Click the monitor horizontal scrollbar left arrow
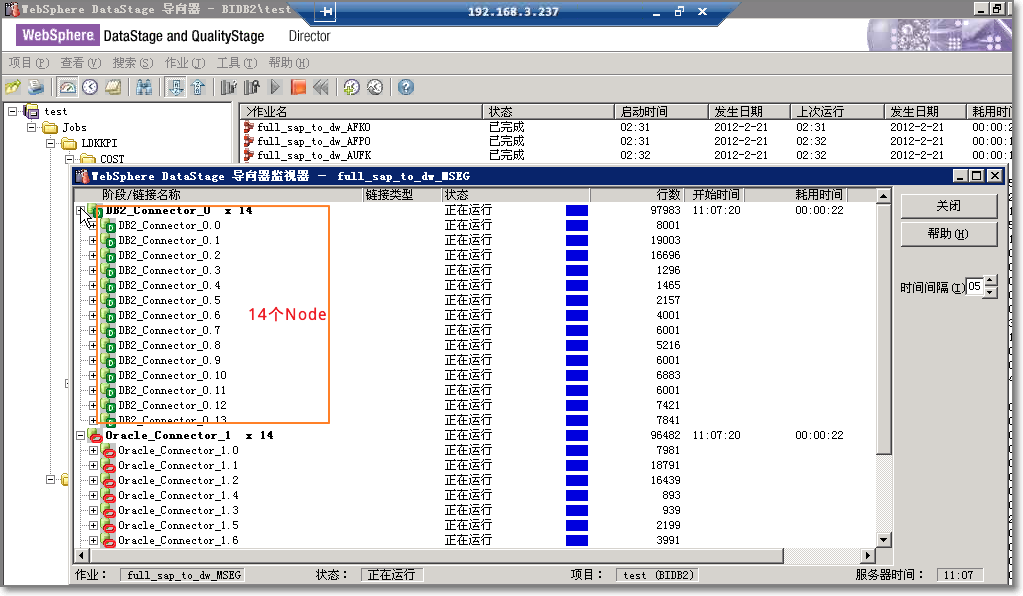 click(82, 556)
